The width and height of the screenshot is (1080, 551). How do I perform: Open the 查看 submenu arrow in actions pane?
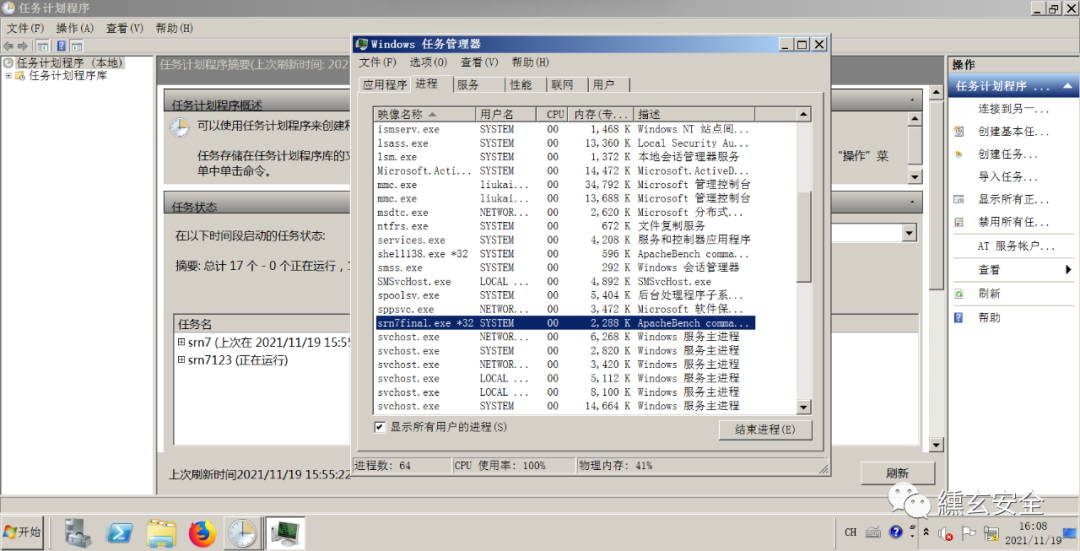[1068, 269]
